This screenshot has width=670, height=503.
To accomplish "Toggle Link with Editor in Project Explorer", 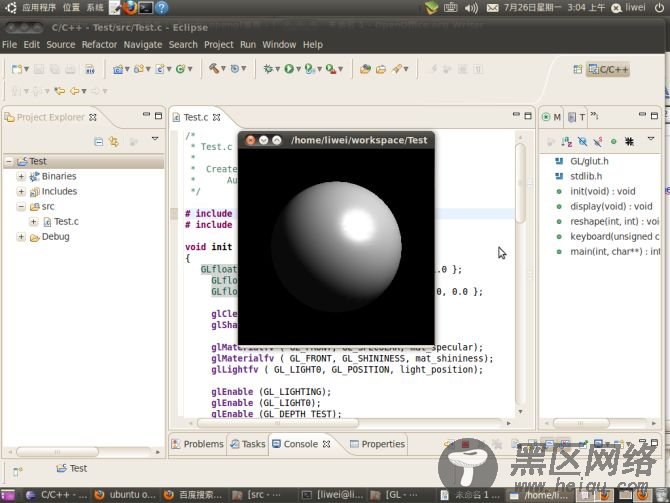I will click(114, 141).
